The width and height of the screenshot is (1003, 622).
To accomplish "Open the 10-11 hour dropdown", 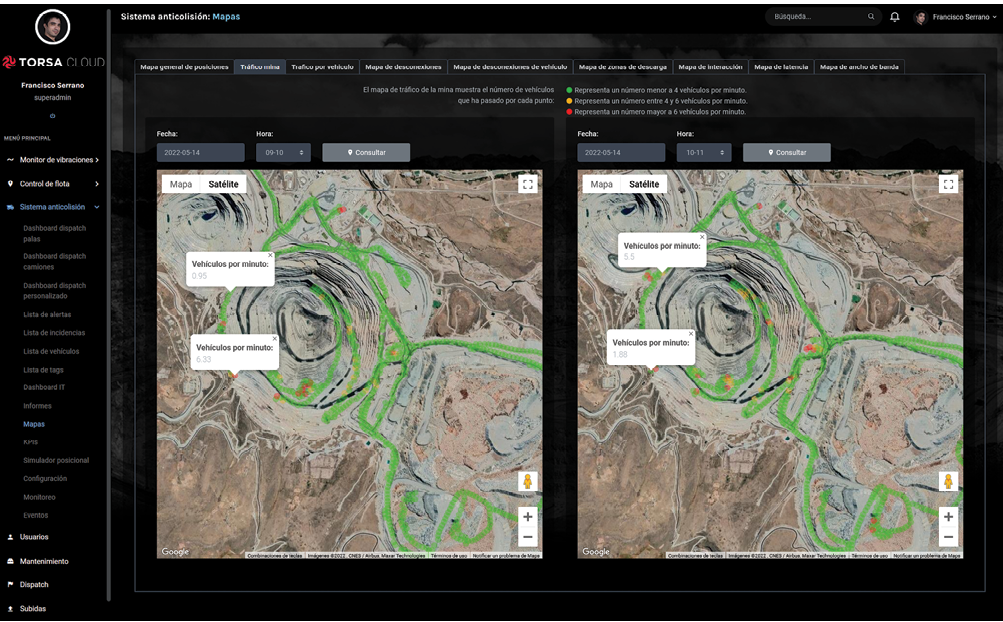I will point(704,152).
